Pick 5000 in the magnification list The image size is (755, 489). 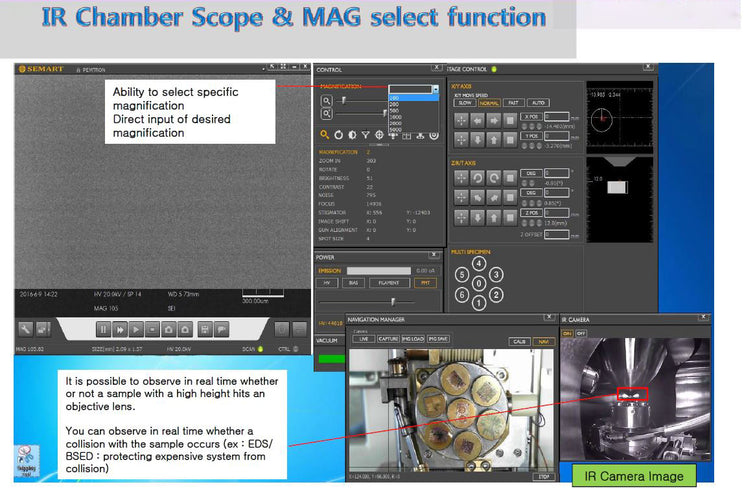point(414,129)
